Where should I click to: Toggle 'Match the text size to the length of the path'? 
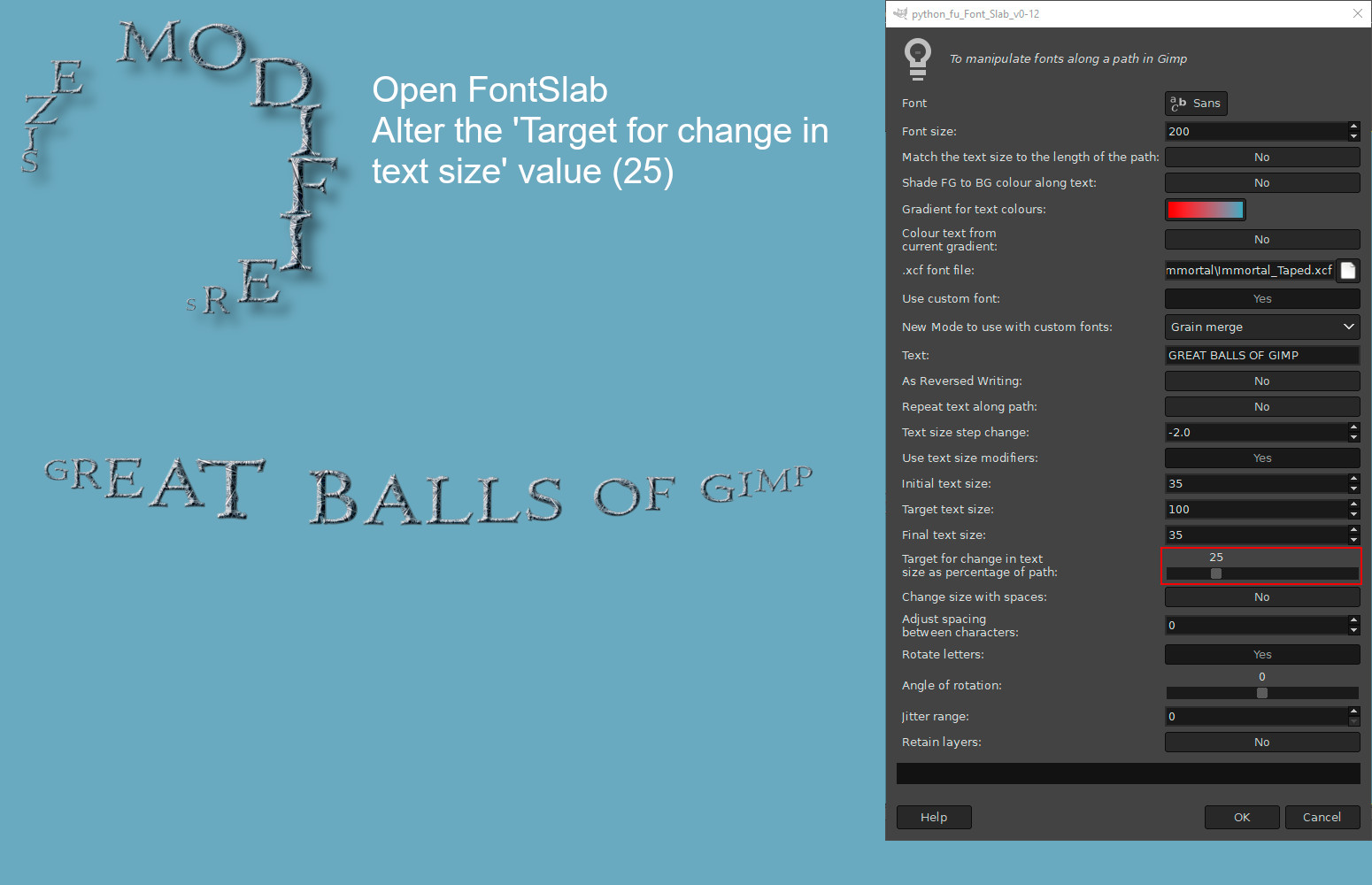coord(1262,158)
